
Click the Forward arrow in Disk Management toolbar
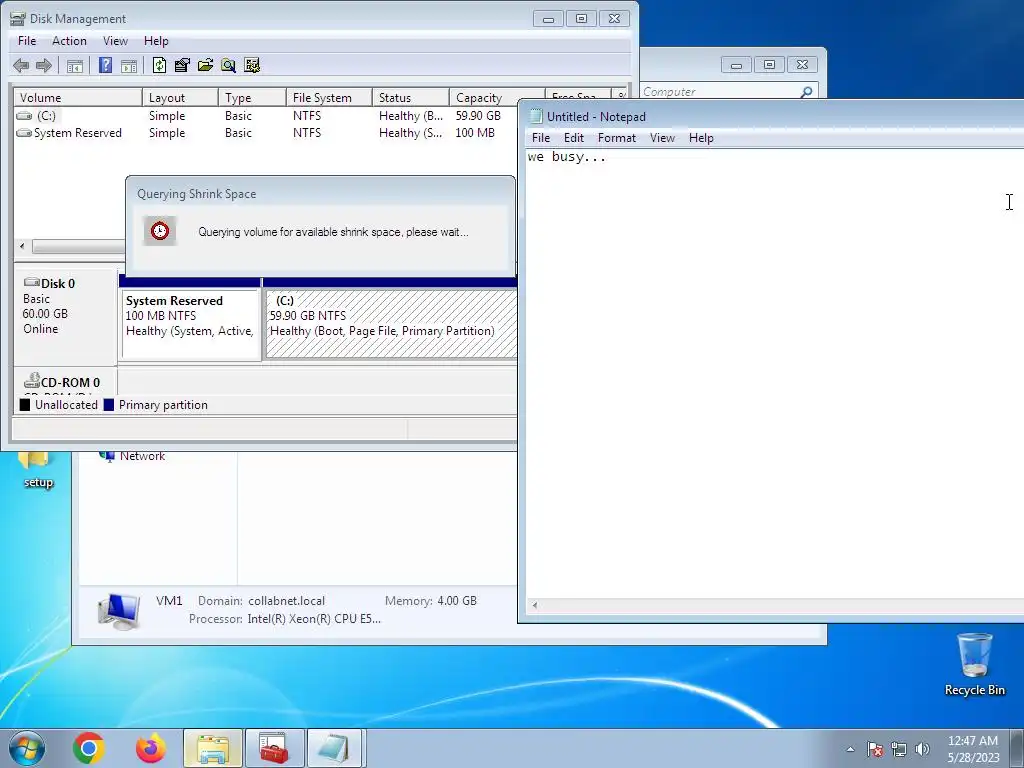[44, 65]
